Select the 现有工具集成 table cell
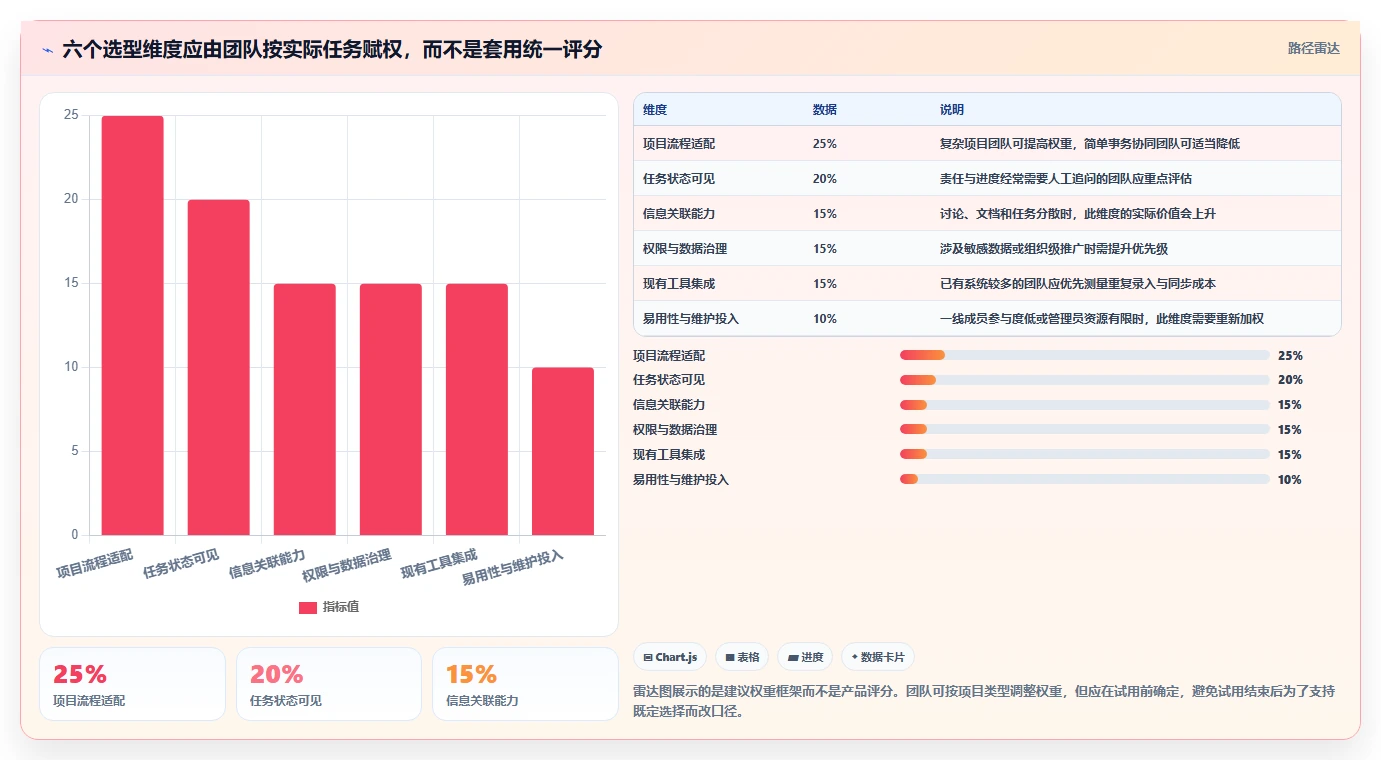The width and height of the screenshot is (1381, 760). pos(679,284)
